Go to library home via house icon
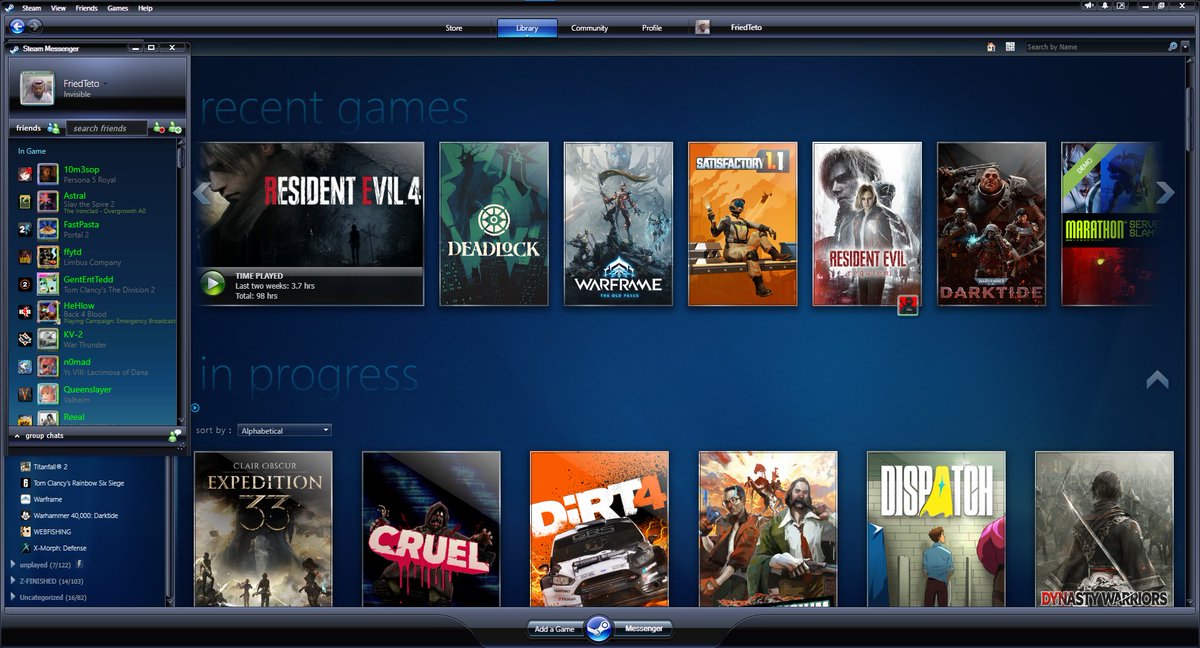 (x=991, y=46)
